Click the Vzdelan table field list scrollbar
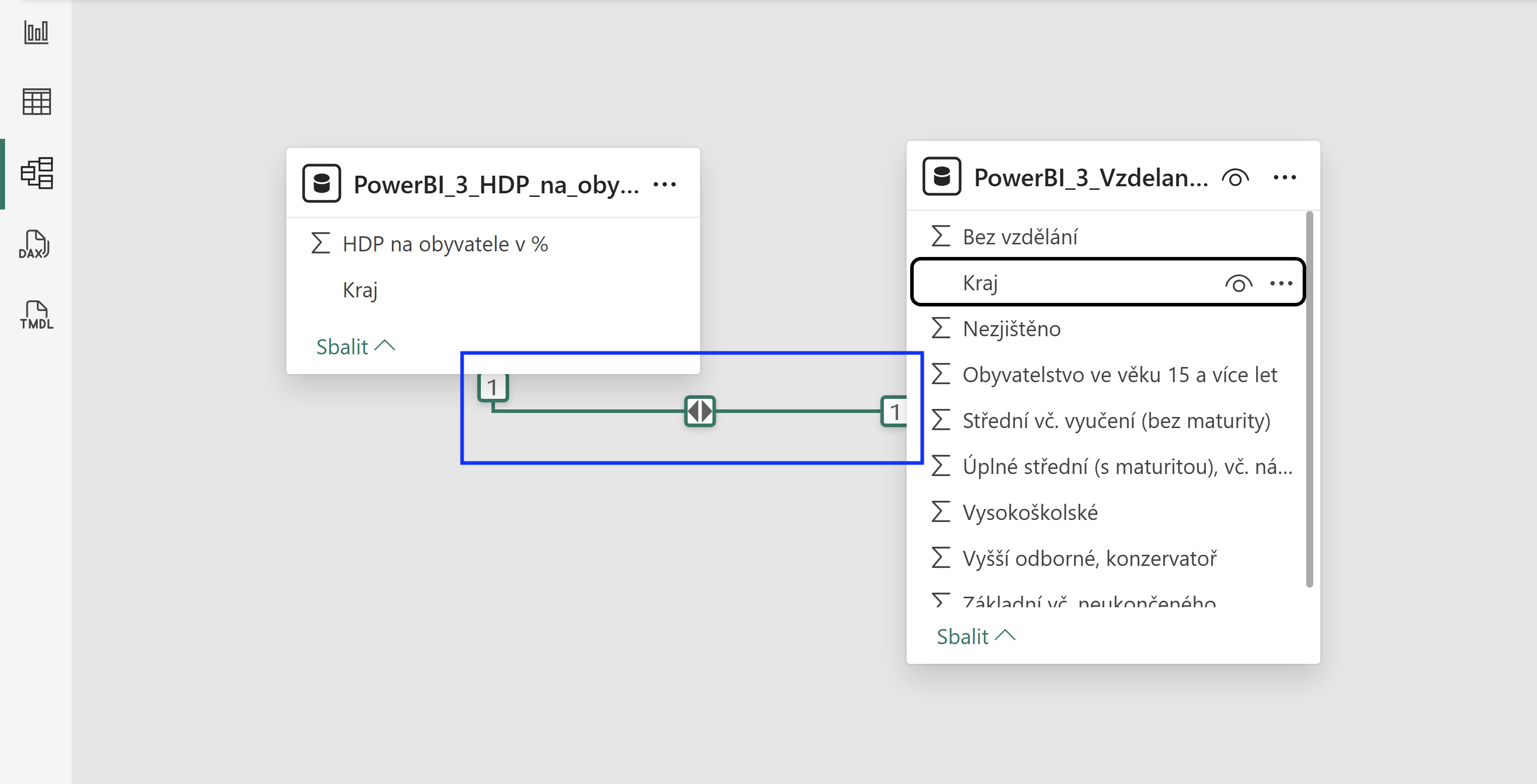 (1309, 399)
